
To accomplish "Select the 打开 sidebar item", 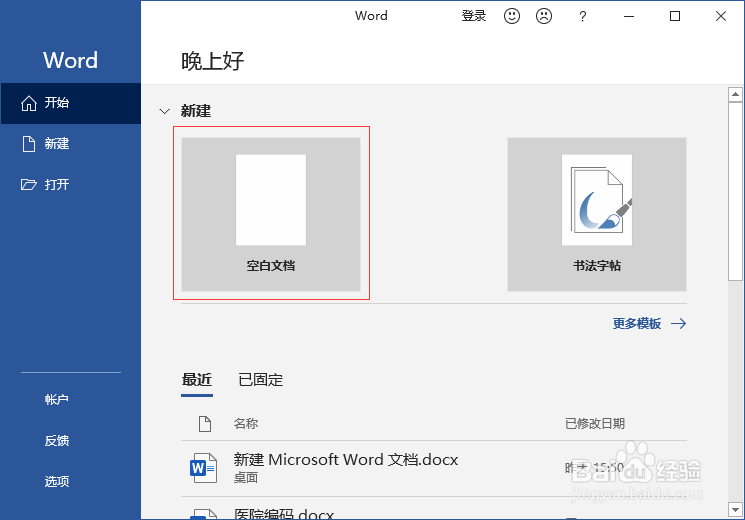I will tap(71, 184).
